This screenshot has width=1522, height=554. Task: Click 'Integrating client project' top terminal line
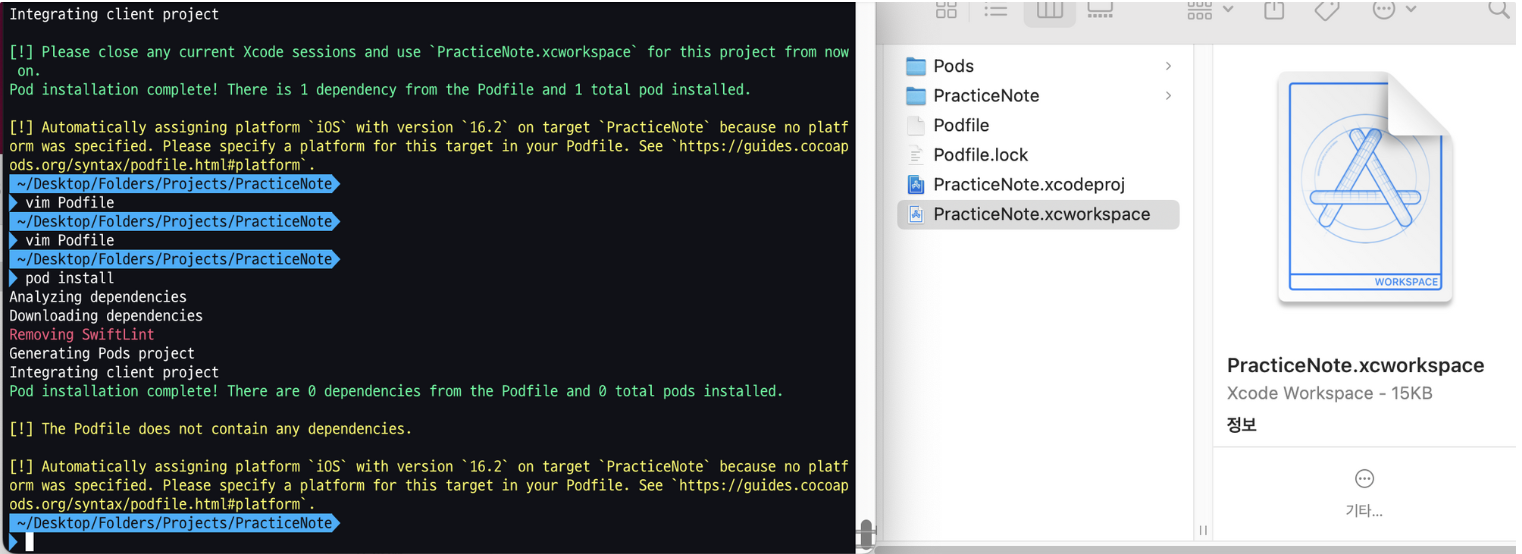click(114, 14)
